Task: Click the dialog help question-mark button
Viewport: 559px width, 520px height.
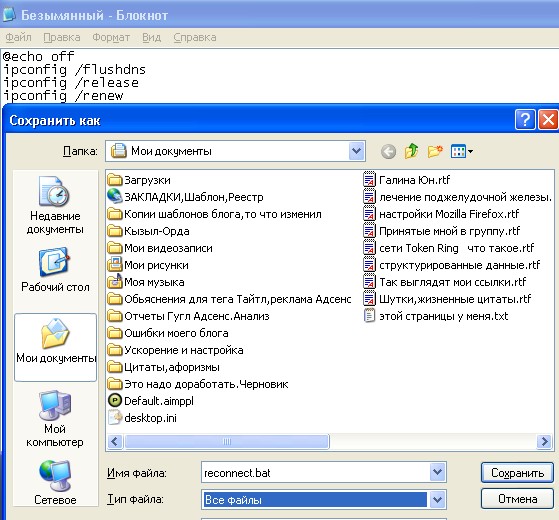Action: click(525, 120)
